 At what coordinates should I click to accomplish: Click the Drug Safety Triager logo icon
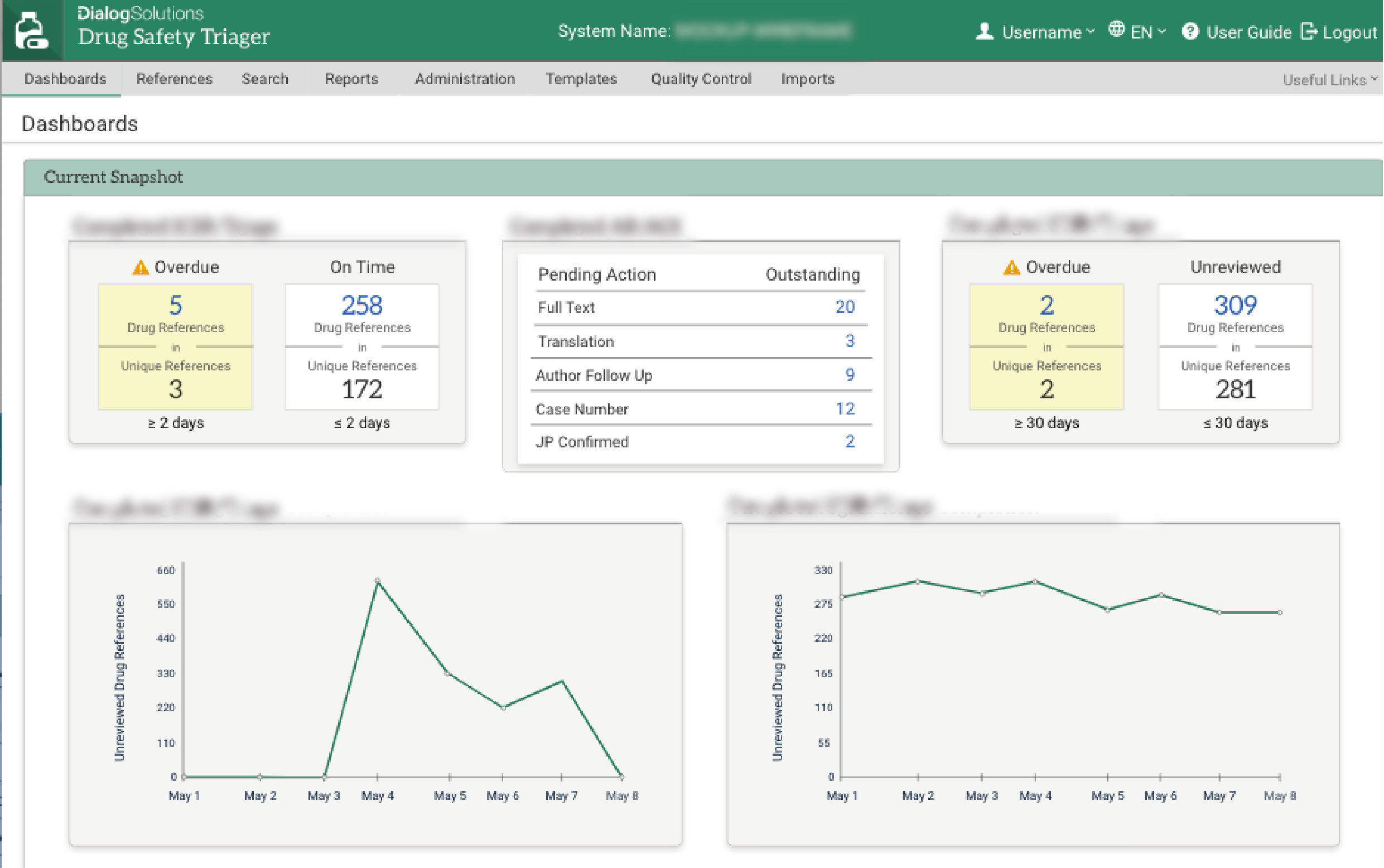(x=32, y=31)
